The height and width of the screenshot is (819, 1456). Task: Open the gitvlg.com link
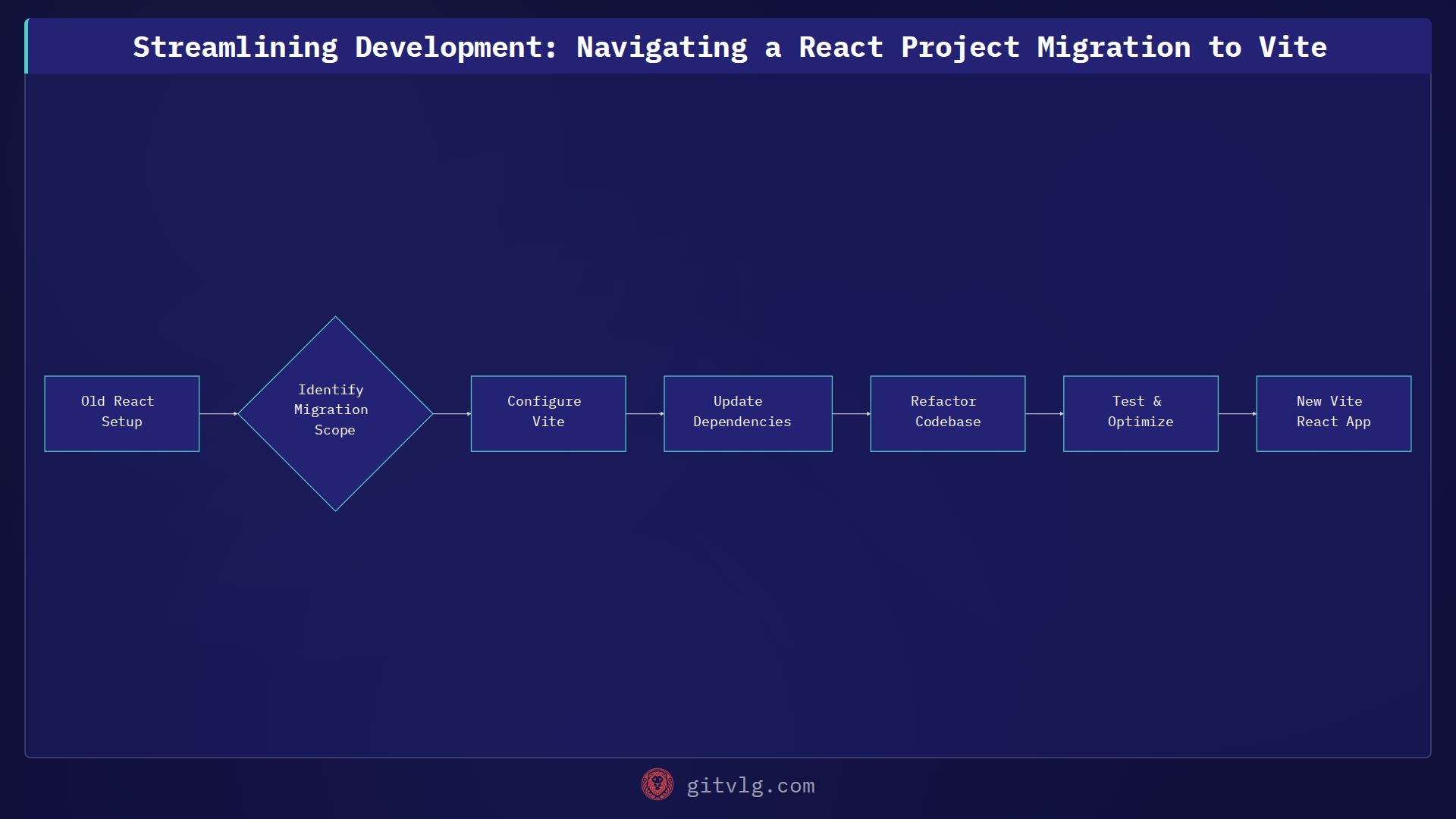pyautogui.click(x=750, y=786)
